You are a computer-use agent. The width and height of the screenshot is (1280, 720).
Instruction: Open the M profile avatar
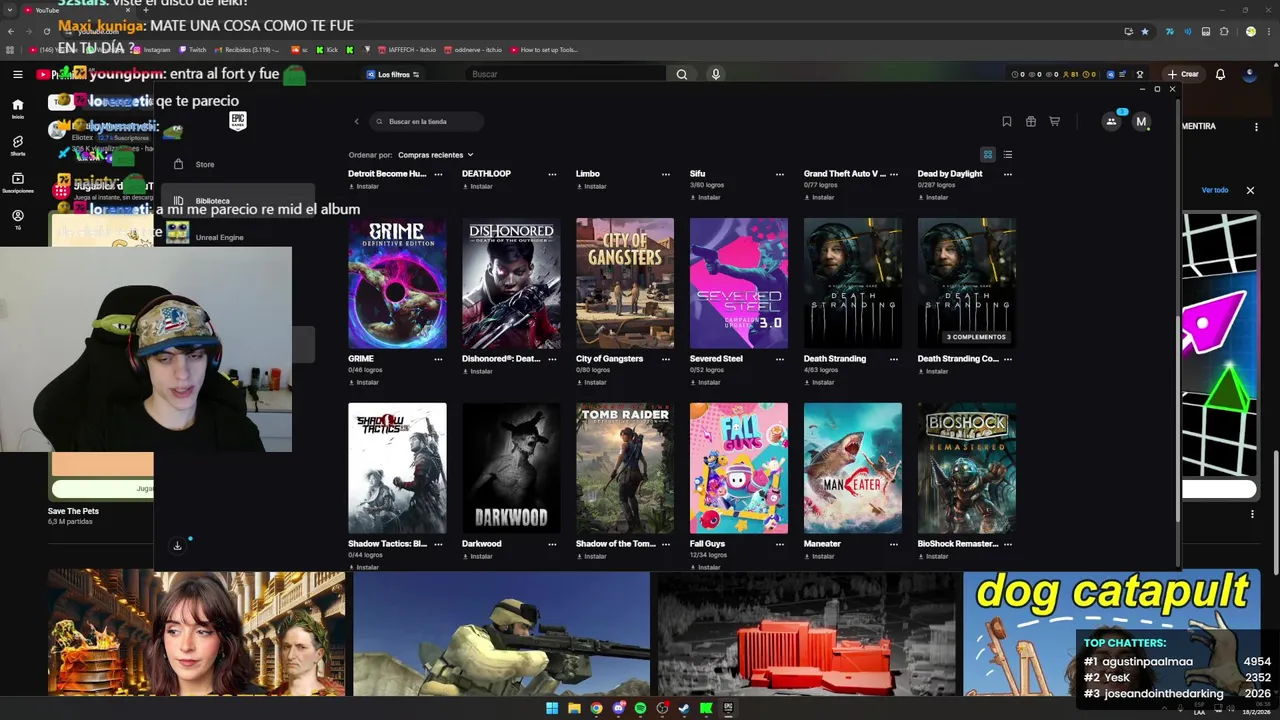coord(1141,122)
